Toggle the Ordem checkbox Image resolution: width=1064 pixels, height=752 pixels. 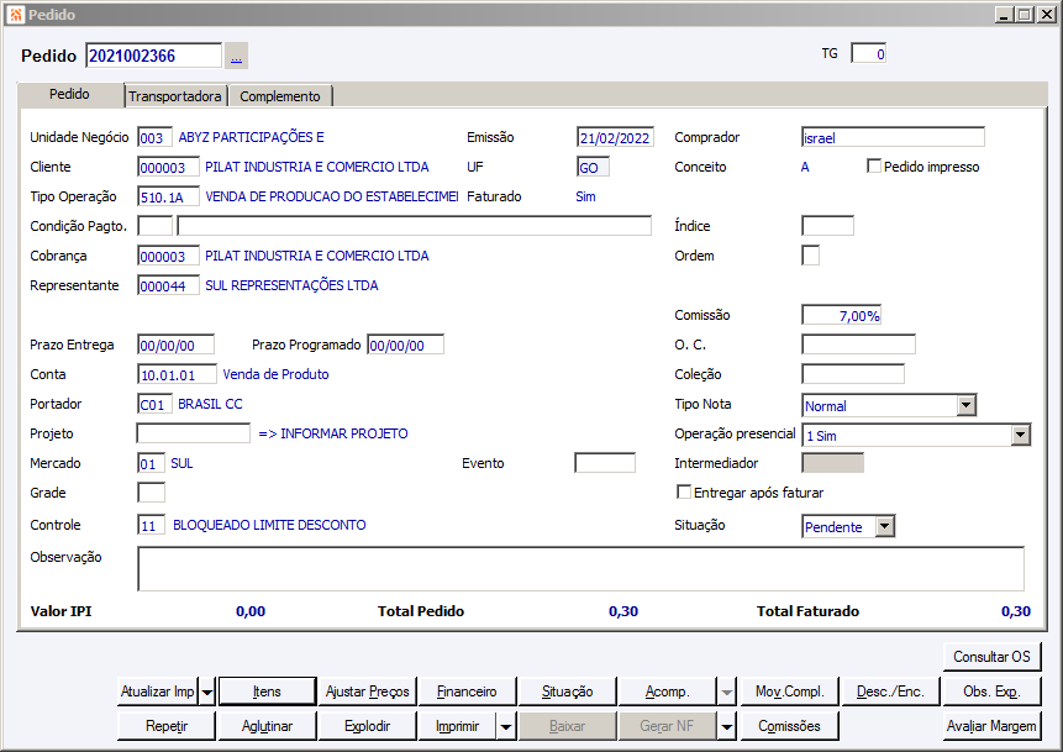point(810,256)
